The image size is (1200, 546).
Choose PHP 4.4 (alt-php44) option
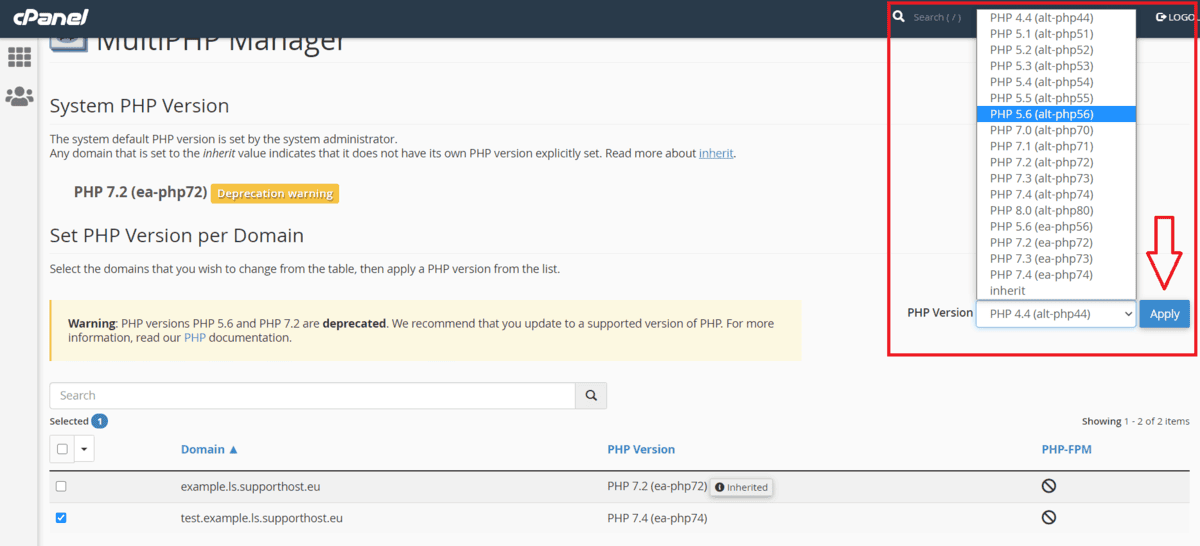[1056, 17]
